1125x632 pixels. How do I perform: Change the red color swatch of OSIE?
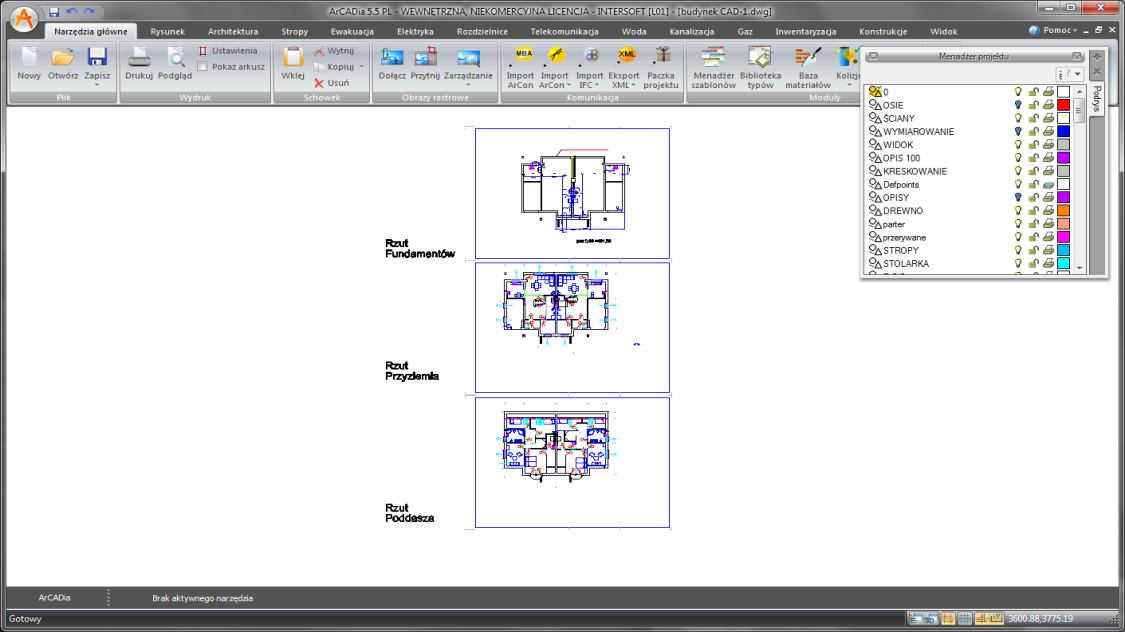pos(1063,105)
